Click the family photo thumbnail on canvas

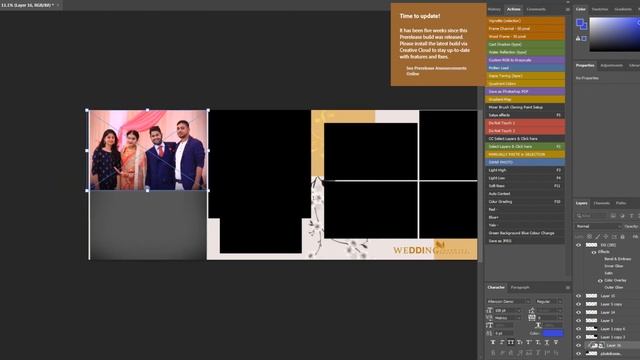click(148, 150)
